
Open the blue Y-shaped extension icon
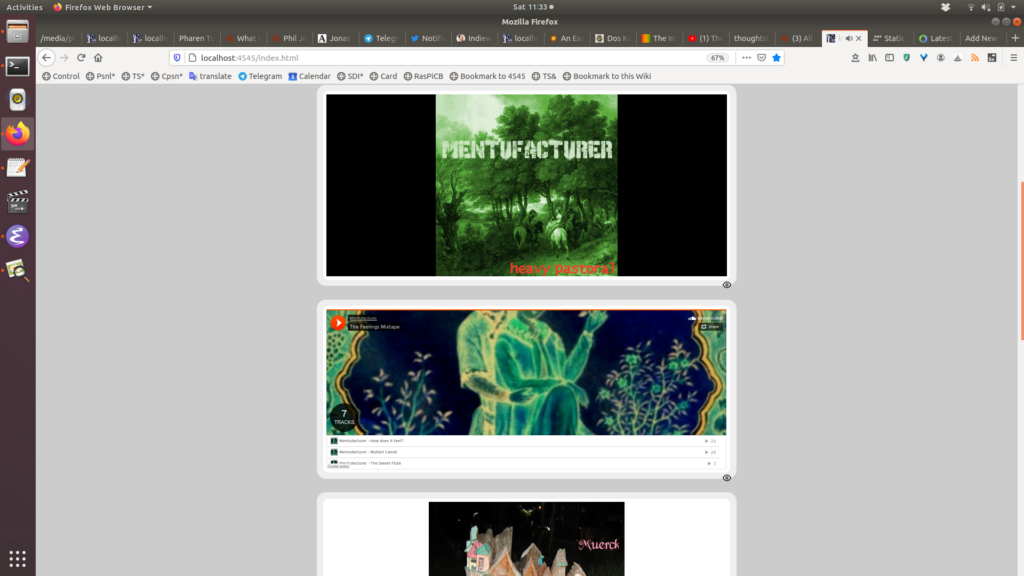click(x=923, y=57)
